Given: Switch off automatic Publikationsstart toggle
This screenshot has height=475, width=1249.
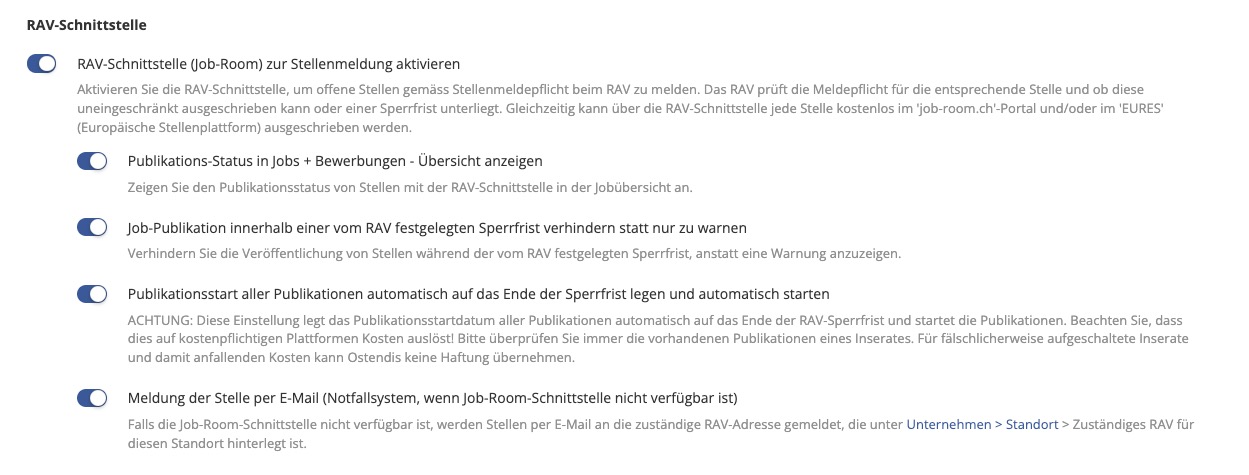Looking at the screenshot, I should 92,294.
